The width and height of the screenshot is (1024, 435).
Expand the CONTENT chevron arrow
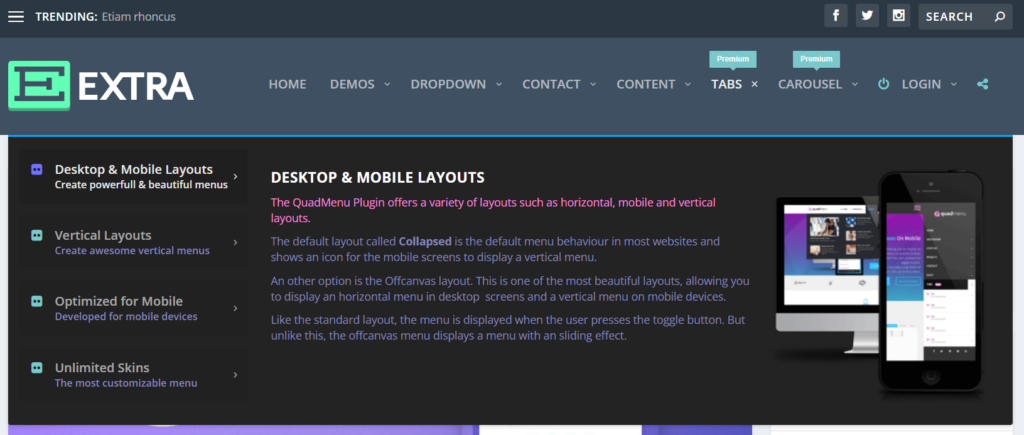(688, 84)
